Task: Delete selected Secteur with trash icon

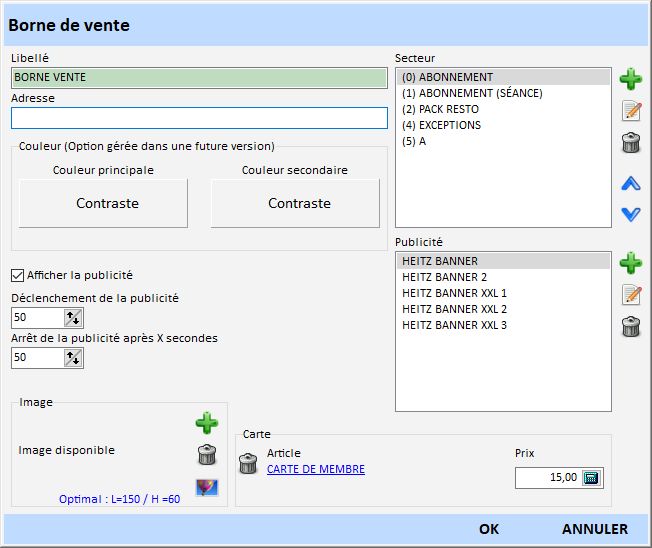Action: pyautogui.click(x=631, y=143)
